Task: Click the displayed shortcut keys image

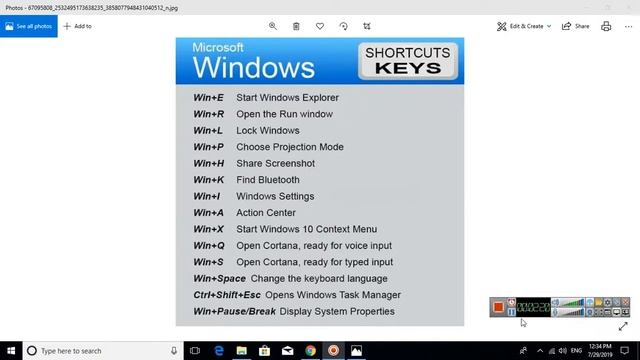Action: point(320,182)
